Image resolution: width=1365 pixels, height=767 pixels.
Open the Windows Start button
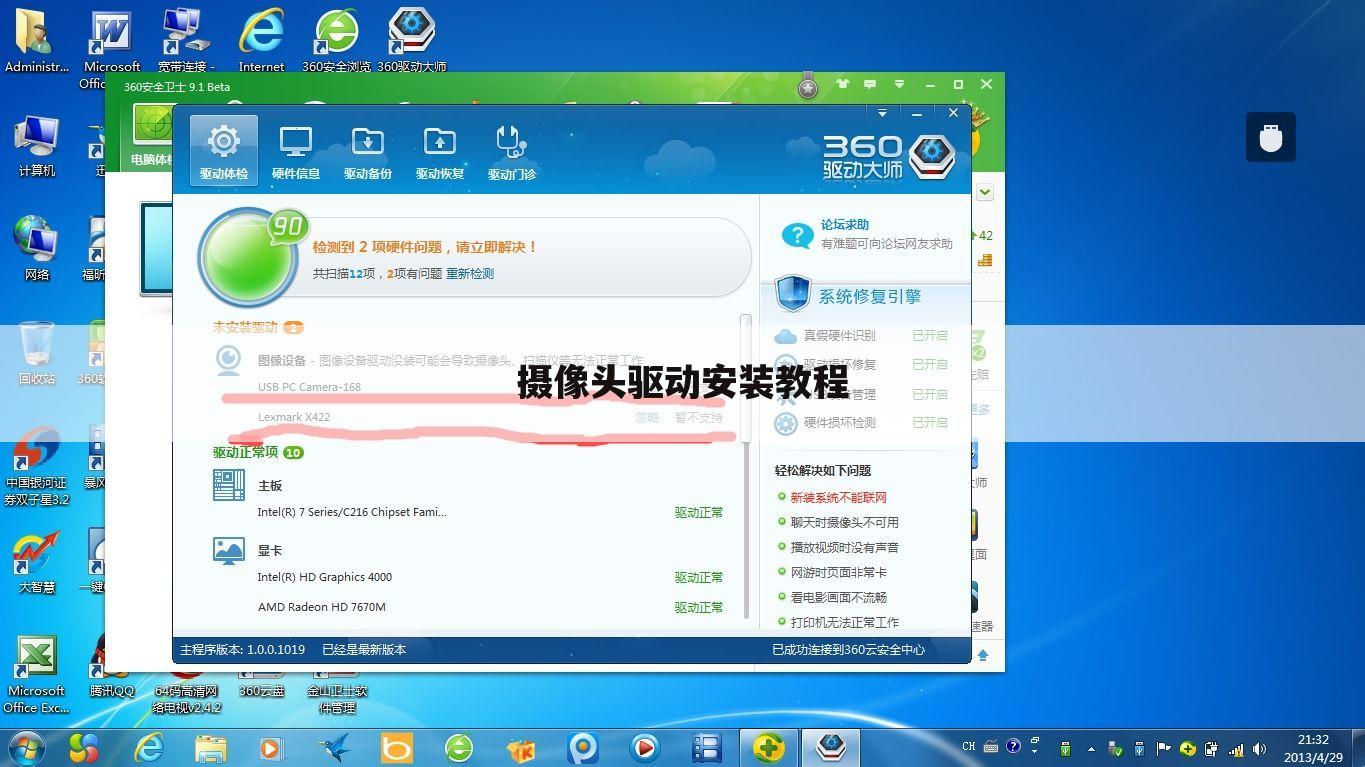(x=25, y=747)
